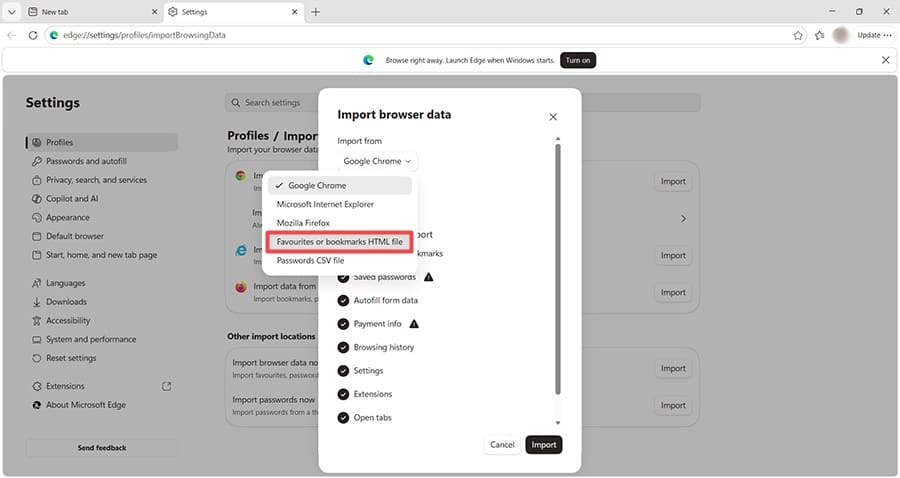
Task: Close the Import browser data dialog
Action: tap(553, 117)
